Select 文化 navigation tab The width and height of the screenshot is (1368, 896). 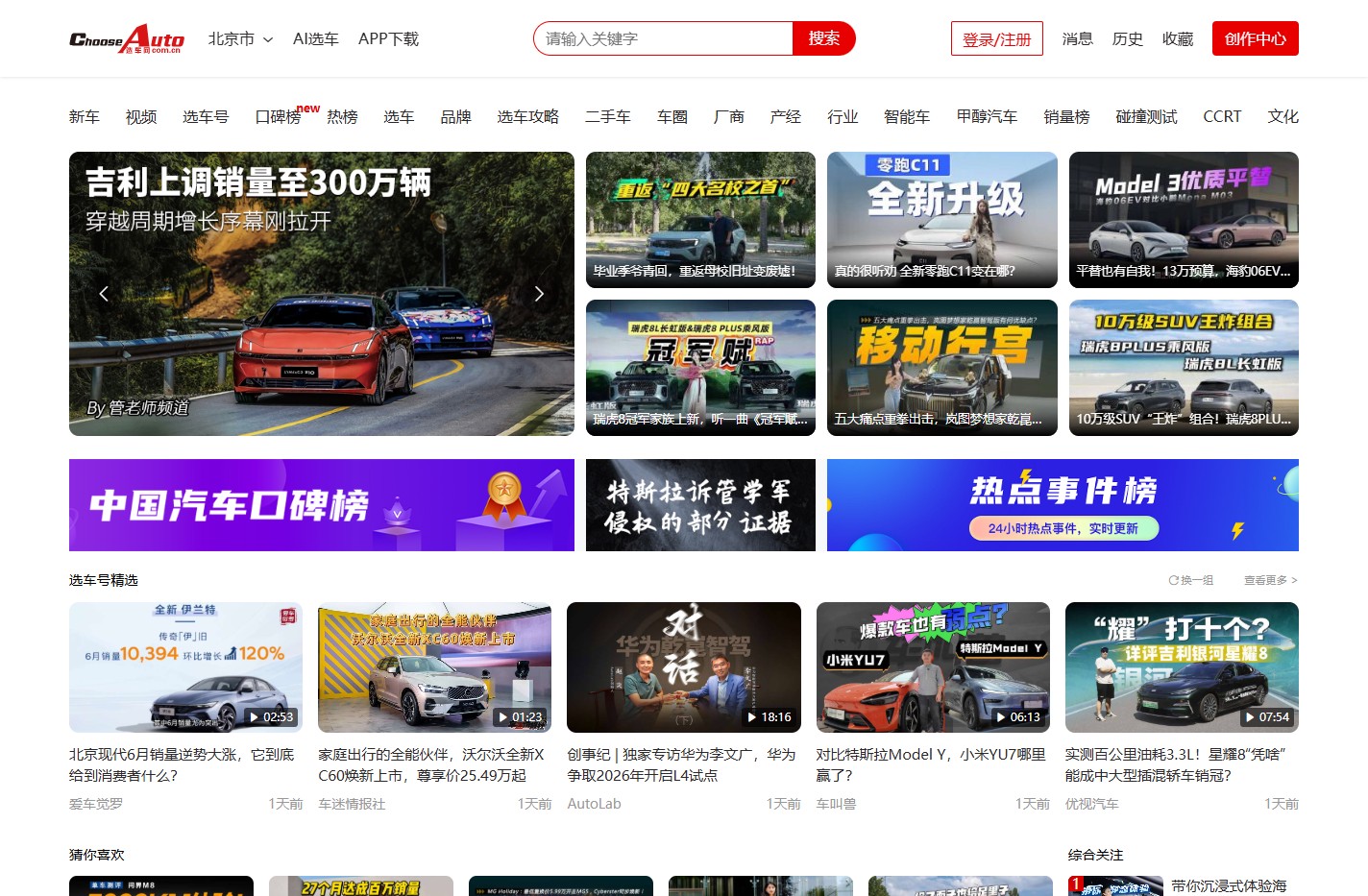pos(1282,117)
